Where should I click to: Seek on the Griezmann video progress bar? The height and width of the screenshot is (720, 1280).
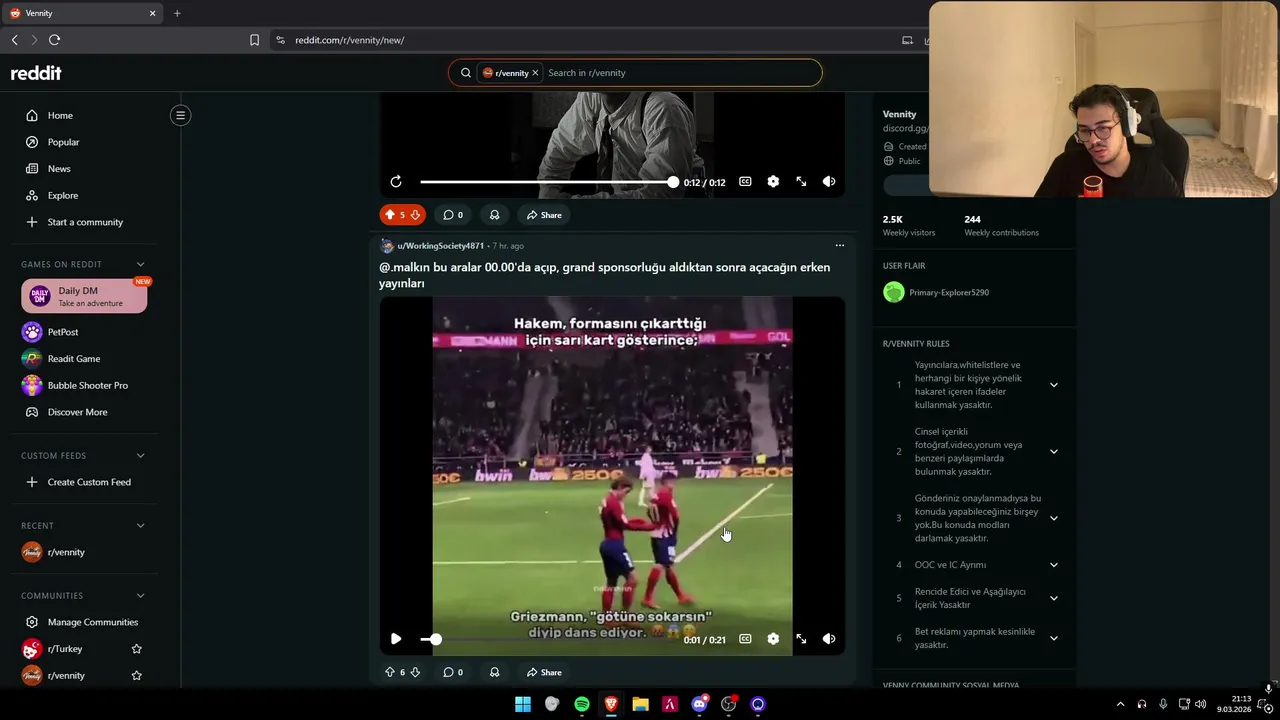point(547,639)
